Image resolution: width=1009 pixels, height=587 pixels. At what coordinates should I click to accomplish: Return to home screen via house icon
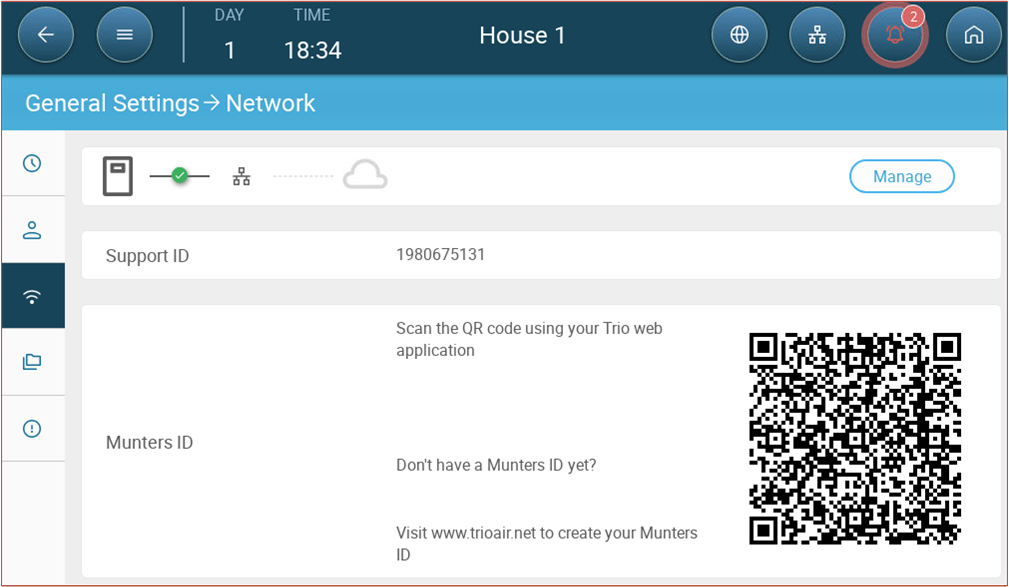point(973,34)
